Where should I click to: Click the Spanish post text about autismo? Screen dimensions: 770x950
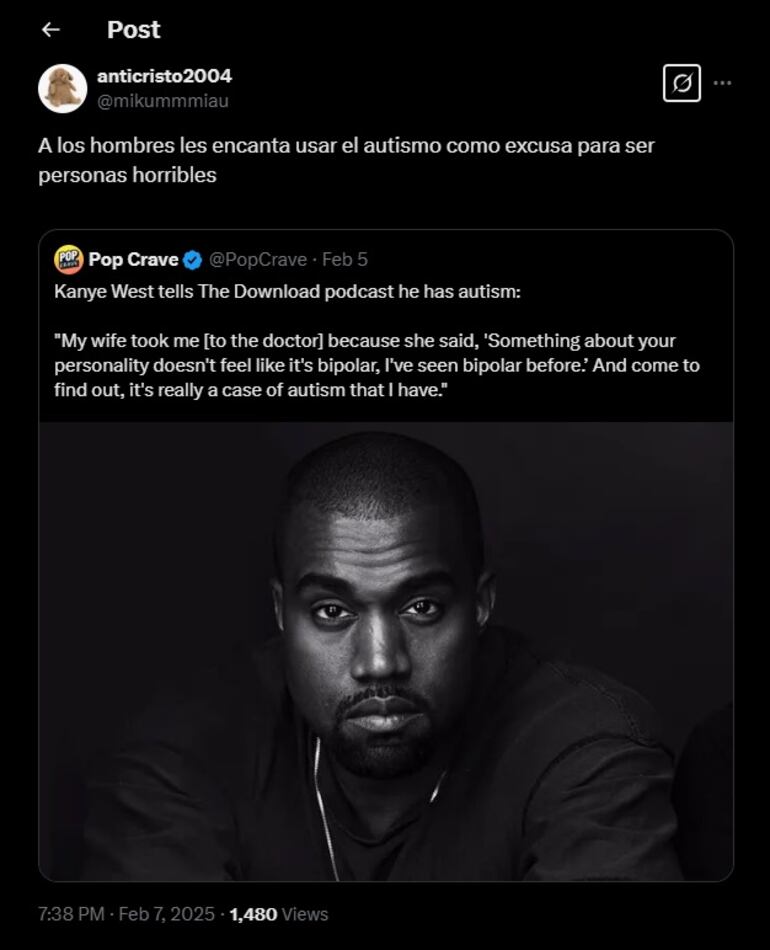tap(346, 160)
